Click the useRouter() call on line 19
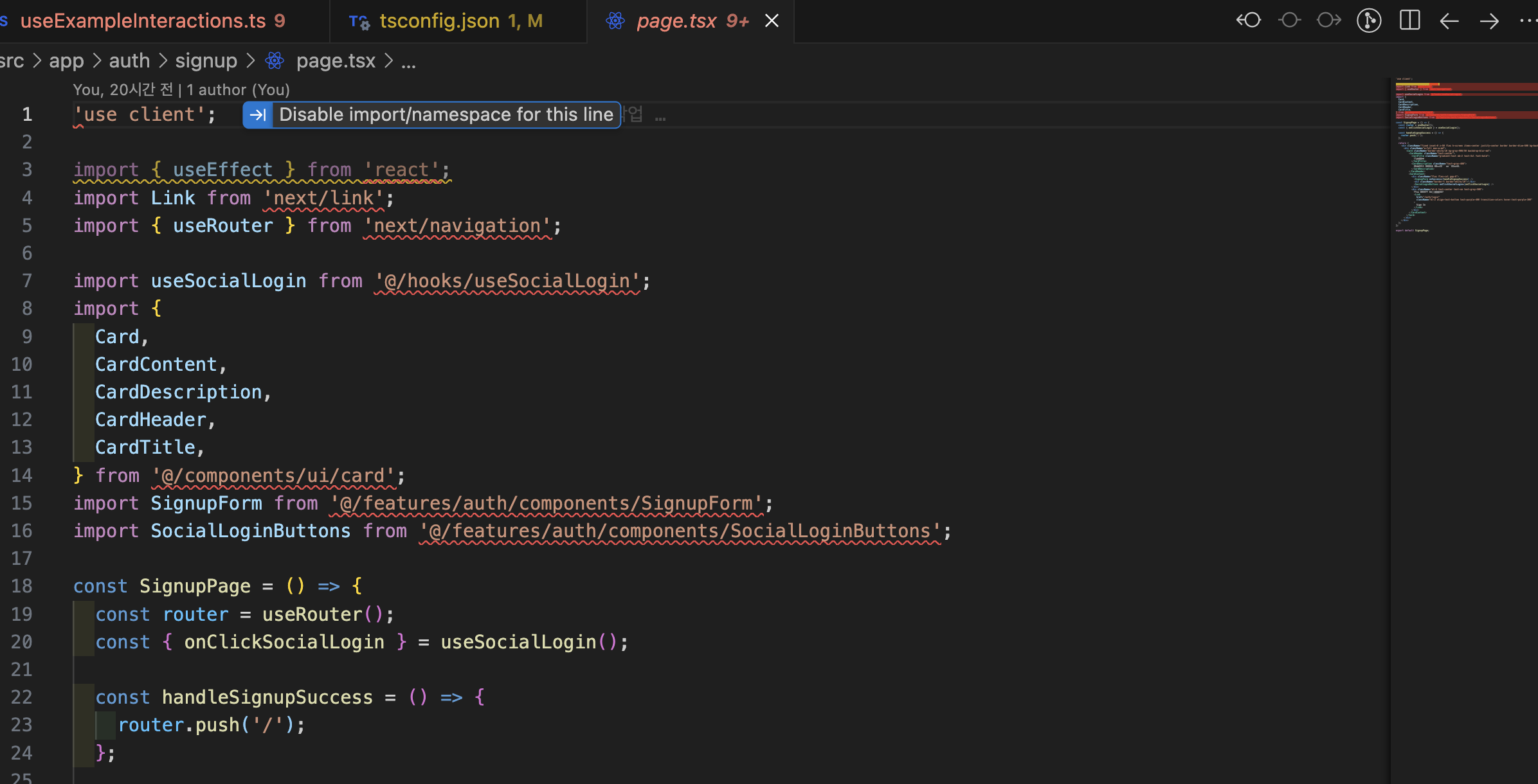 click(322, 614)
